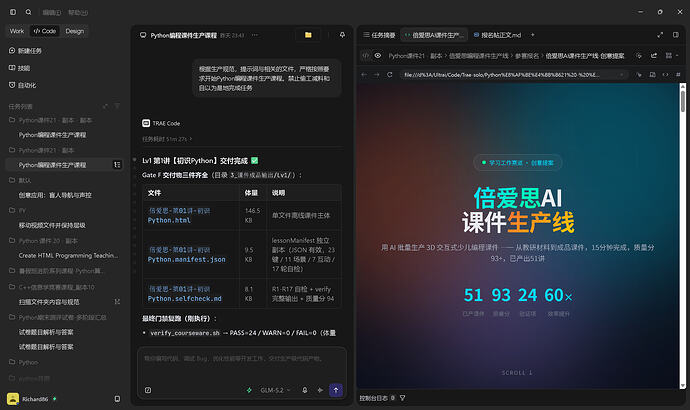Switch to Design mode
This screenshot has height=410, width=690.
click(75, 31)
